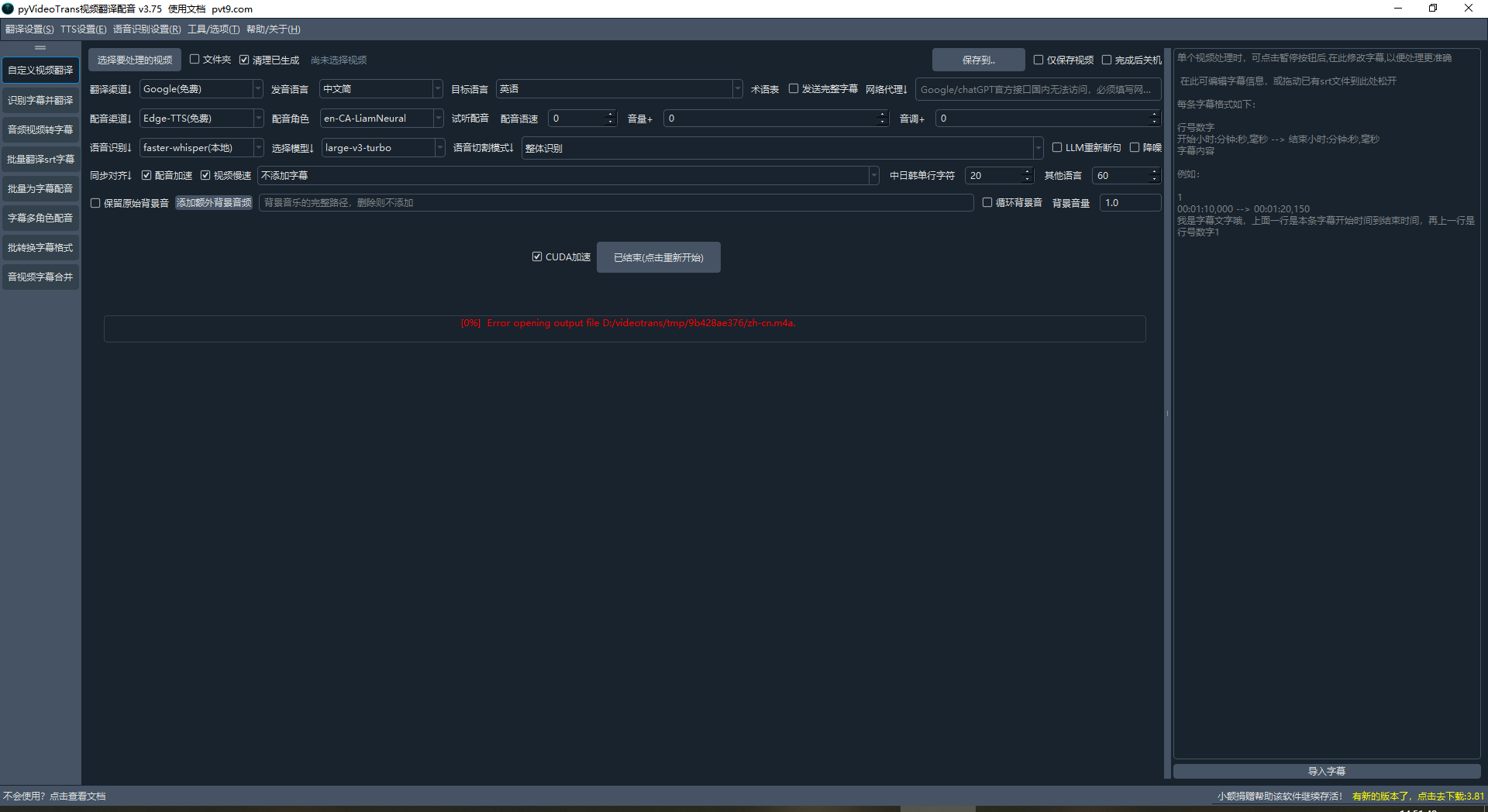This screenshot has height=812, width=1488.
Task: Increase the 配音语速 spinner value
Action: pos(610,115)
